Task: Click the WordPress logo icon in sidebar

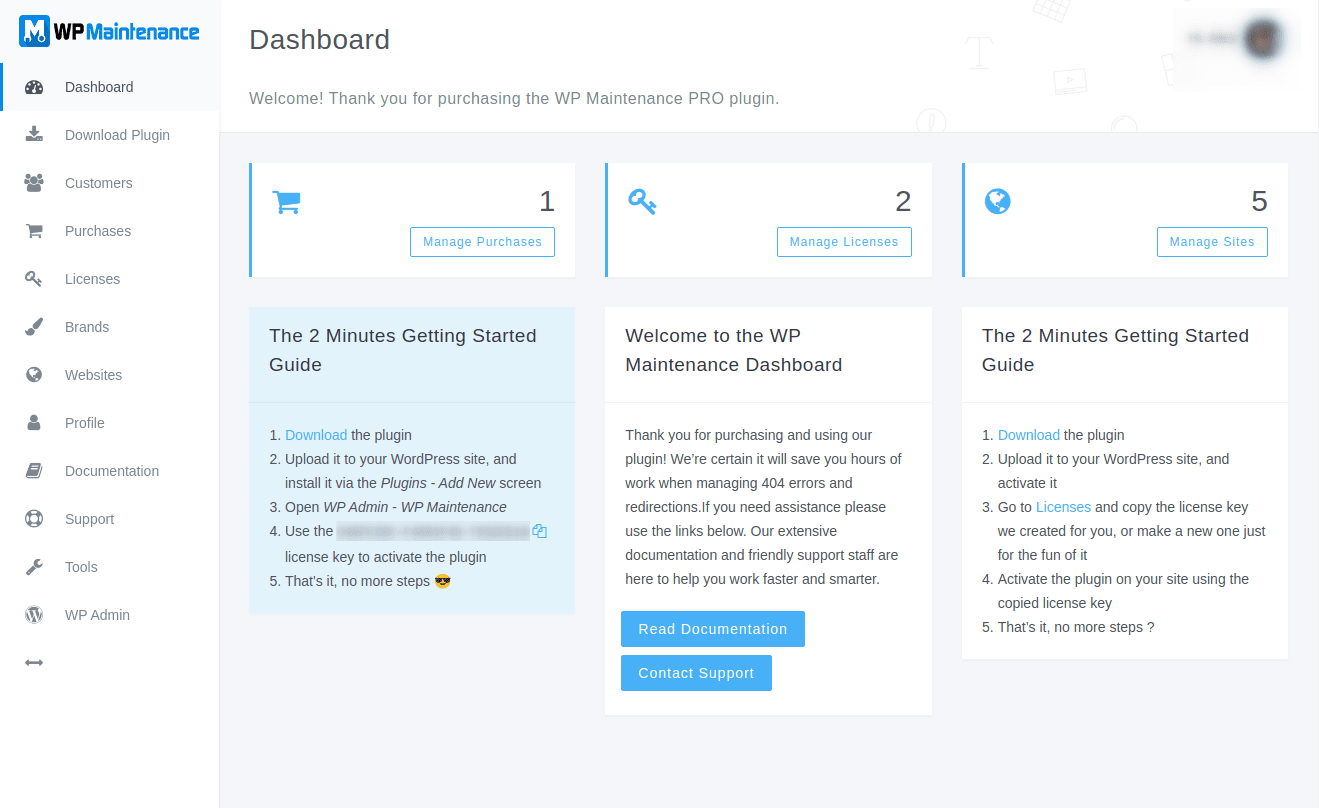Action: pos(34,615)
